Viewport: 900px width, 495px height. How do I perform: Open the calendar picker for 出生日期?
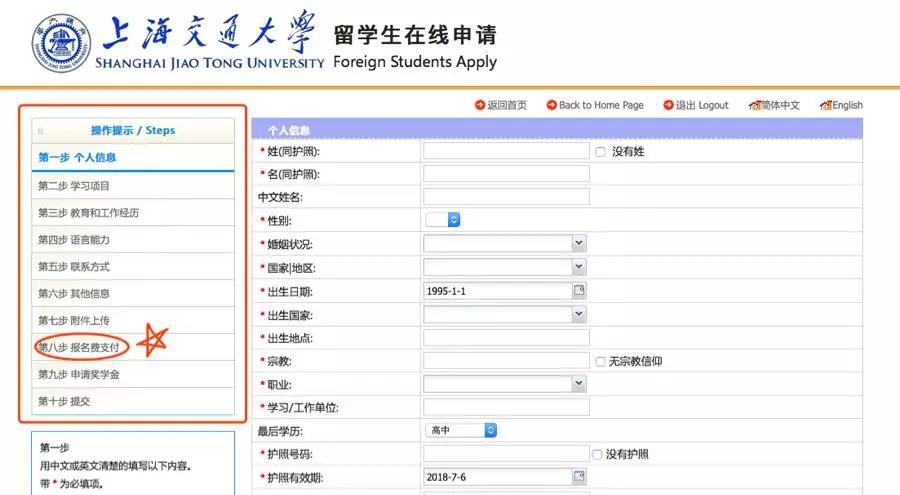(x=578, y=291)
